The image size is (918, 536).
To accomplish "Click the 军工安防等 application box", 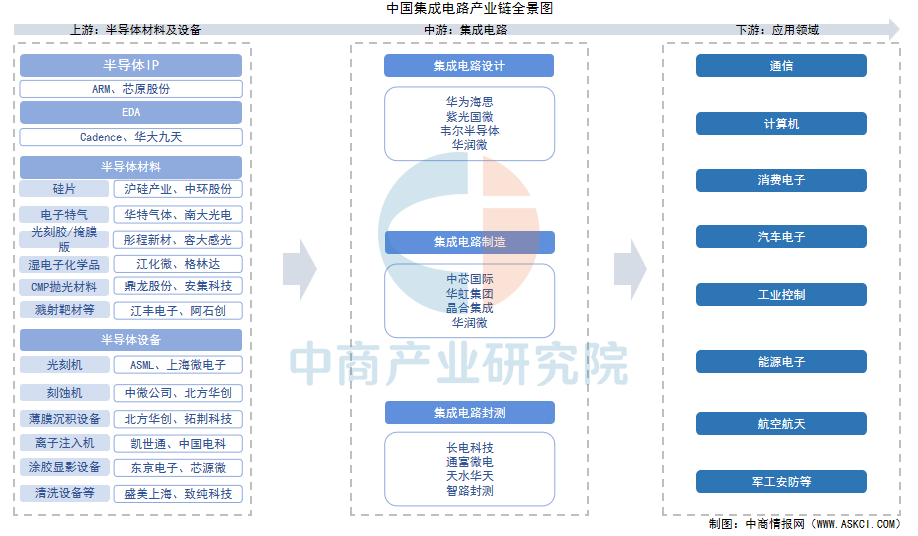I will (x=781, y=482).
